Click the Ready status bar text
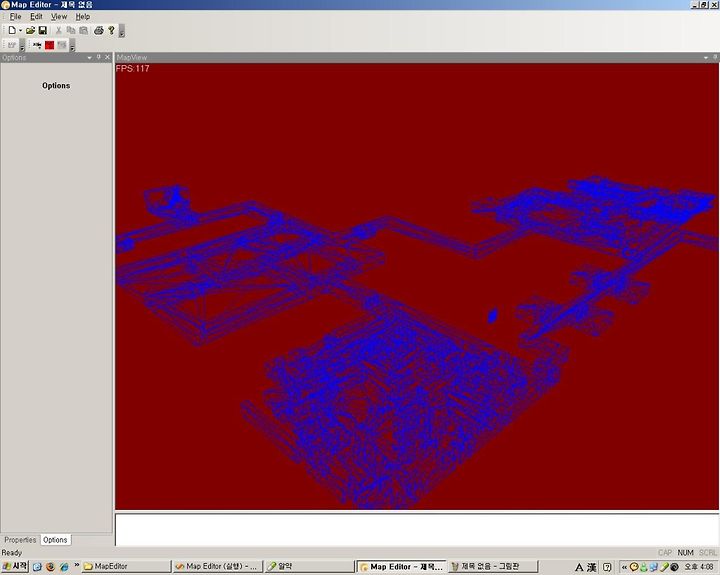This screenshot has width=720, height=575. click(12, 553)
